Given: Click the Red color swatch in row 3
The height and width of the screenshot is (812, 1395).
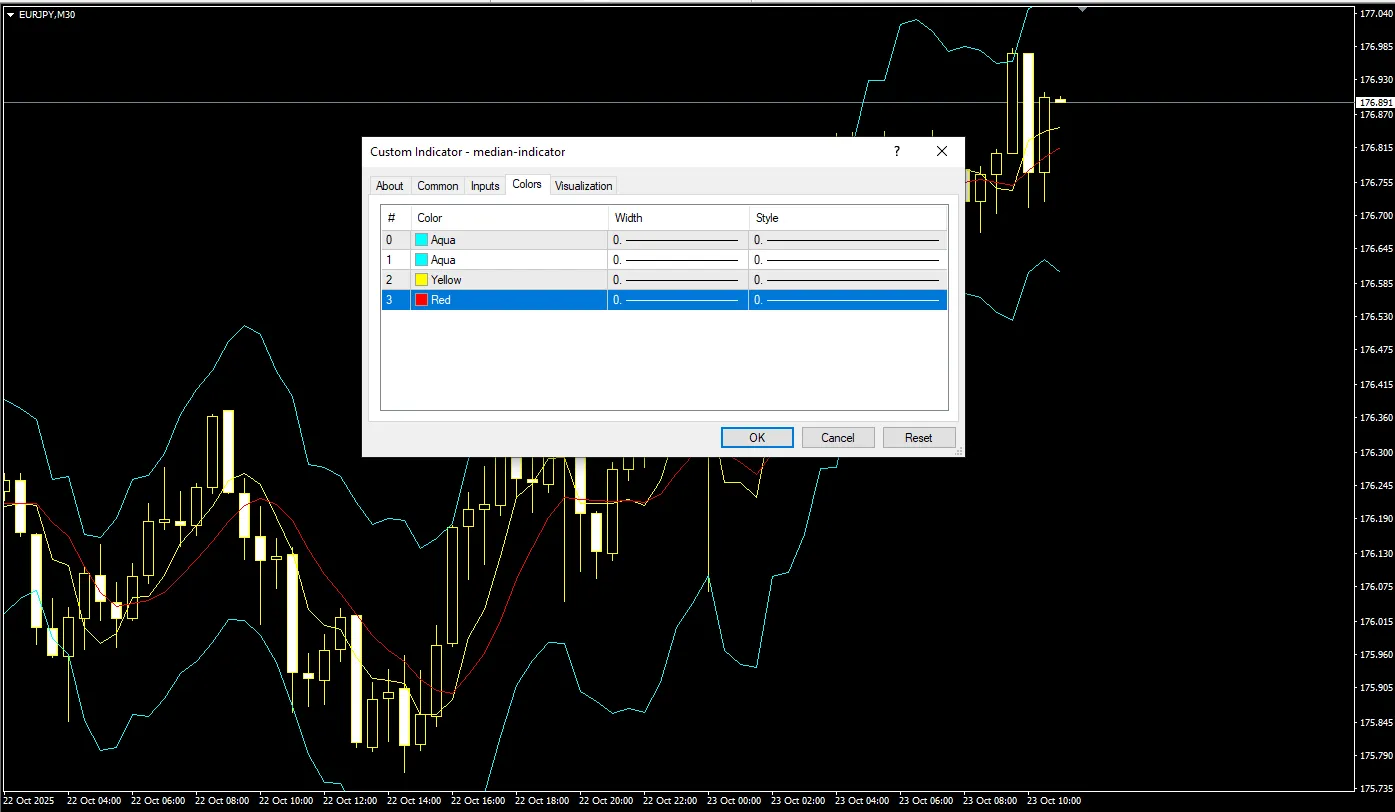Looking at the screenshot, I should point(421,300).
